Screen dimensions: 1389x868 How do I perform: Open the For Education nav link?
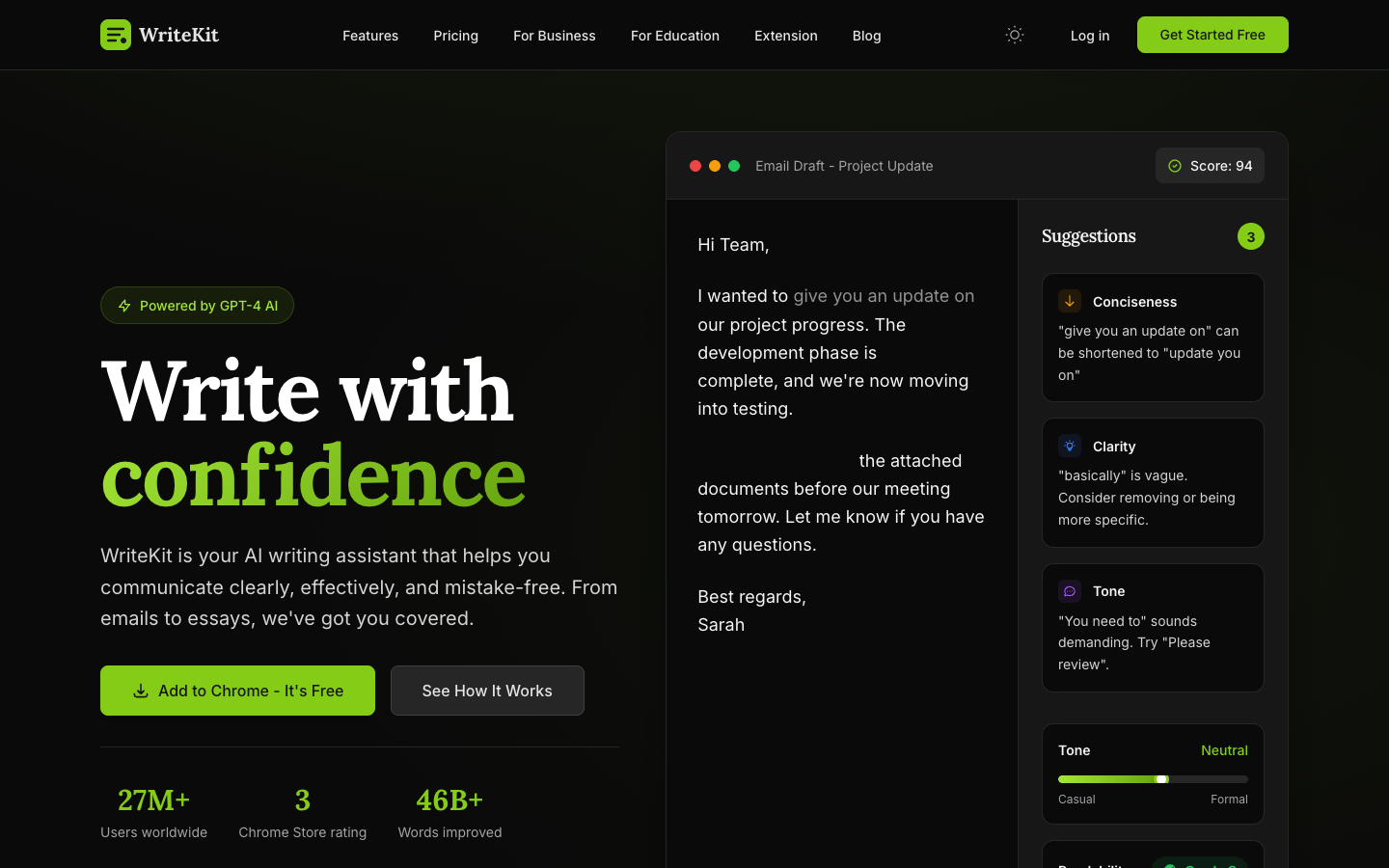(675, 36)
